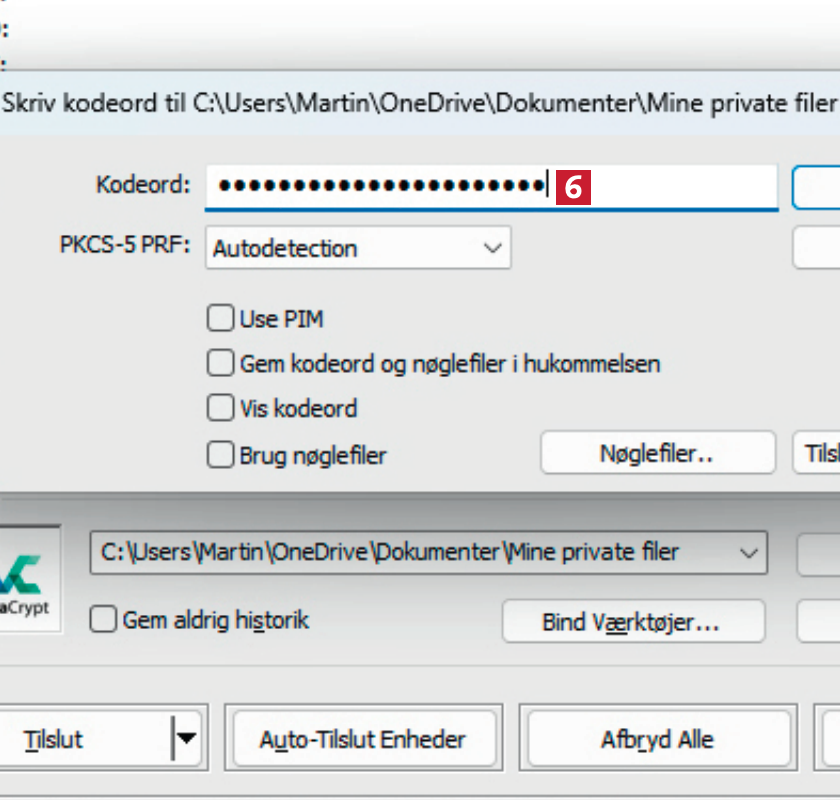Click the cut-off button right of PKCS-5 PRF dropdown

(x=817, y=248)
